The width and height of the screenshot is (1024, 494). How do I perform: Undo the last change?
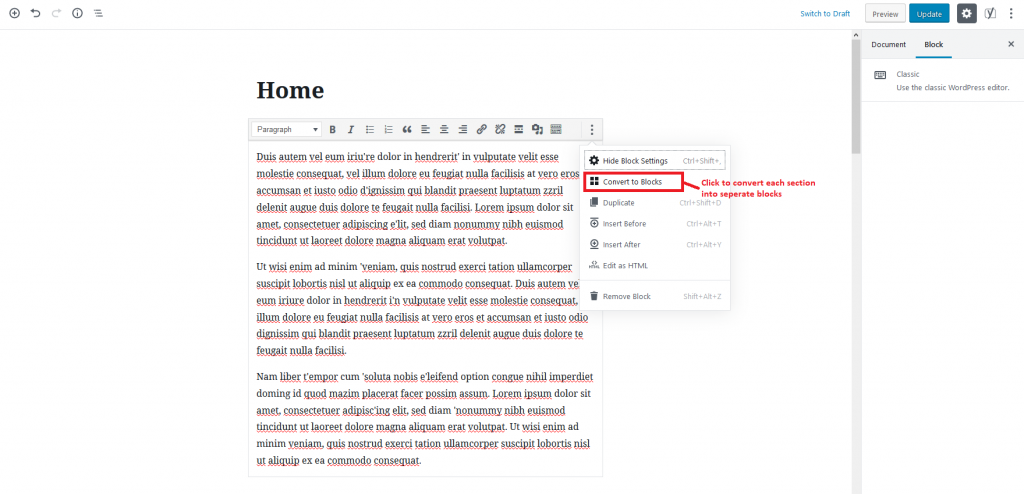(x=36, y=14)
